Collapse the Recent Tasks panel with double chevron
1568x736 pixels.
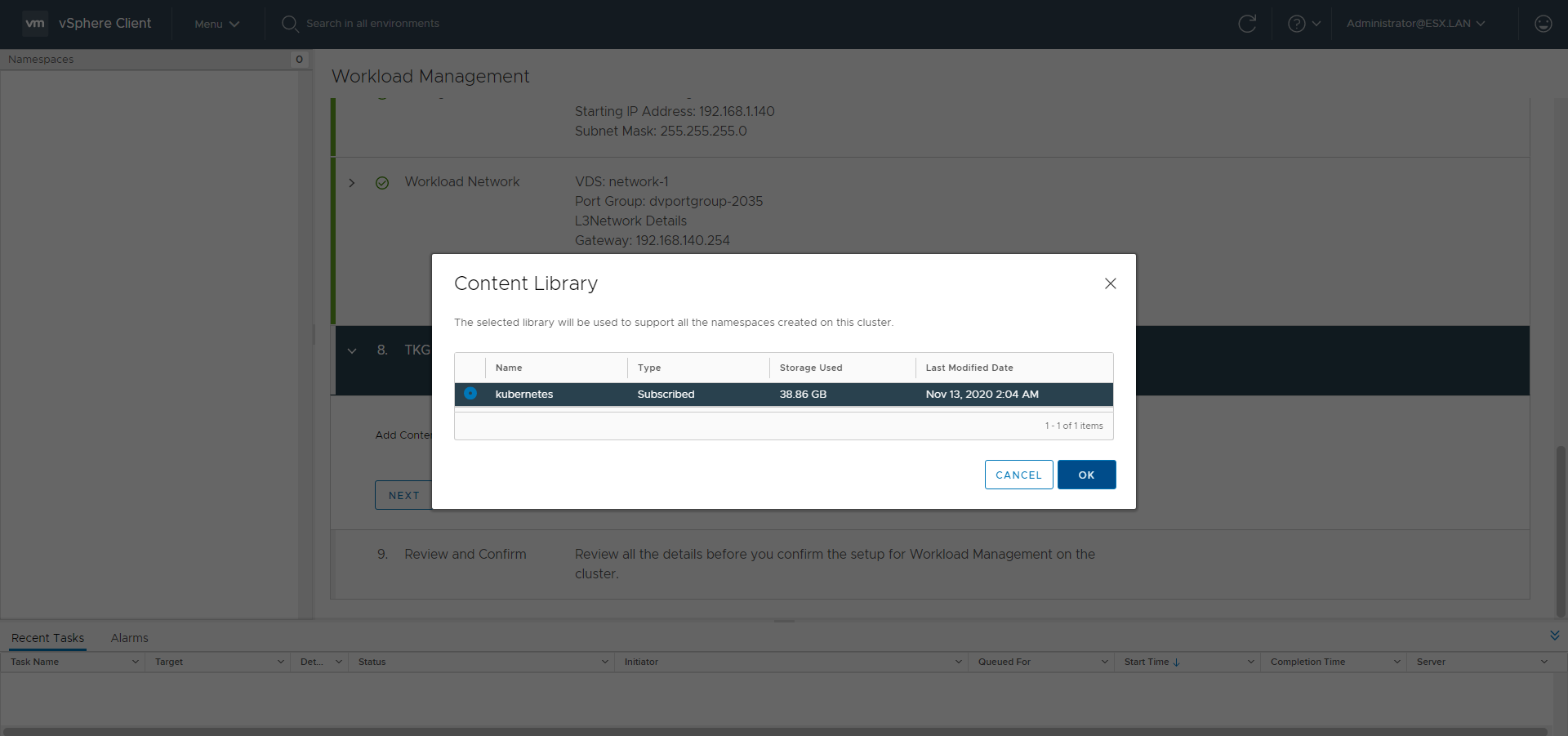[x=1554, y=636]
